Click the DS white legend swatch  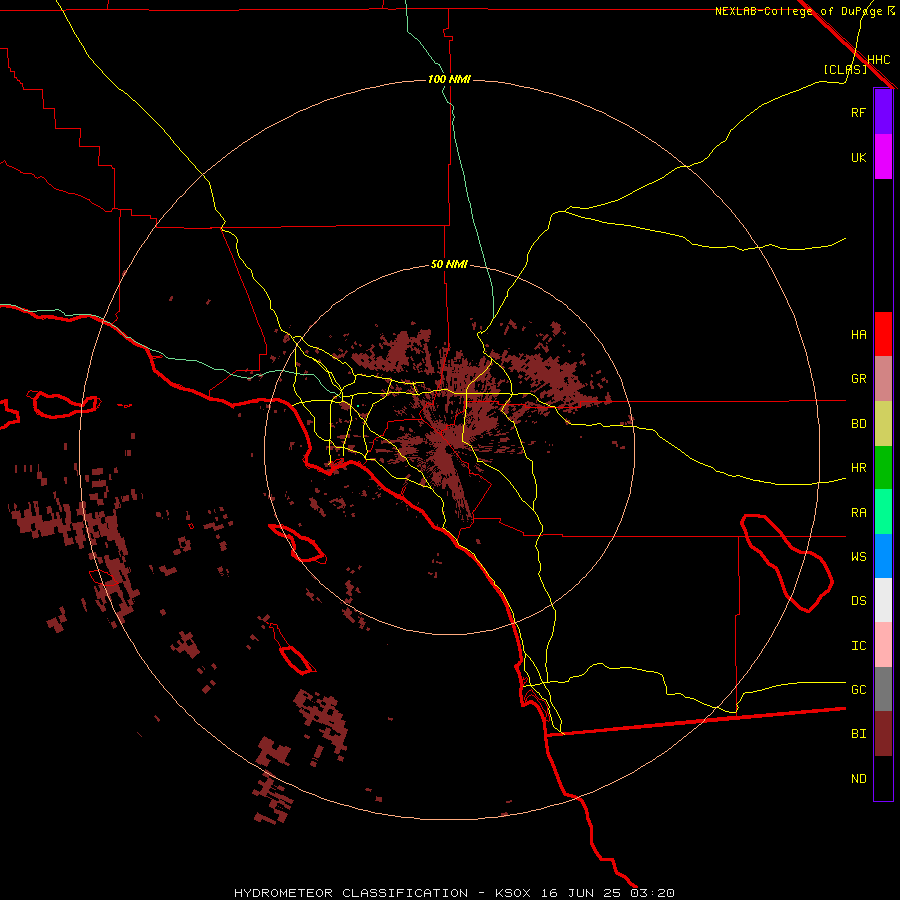(883, 600)
